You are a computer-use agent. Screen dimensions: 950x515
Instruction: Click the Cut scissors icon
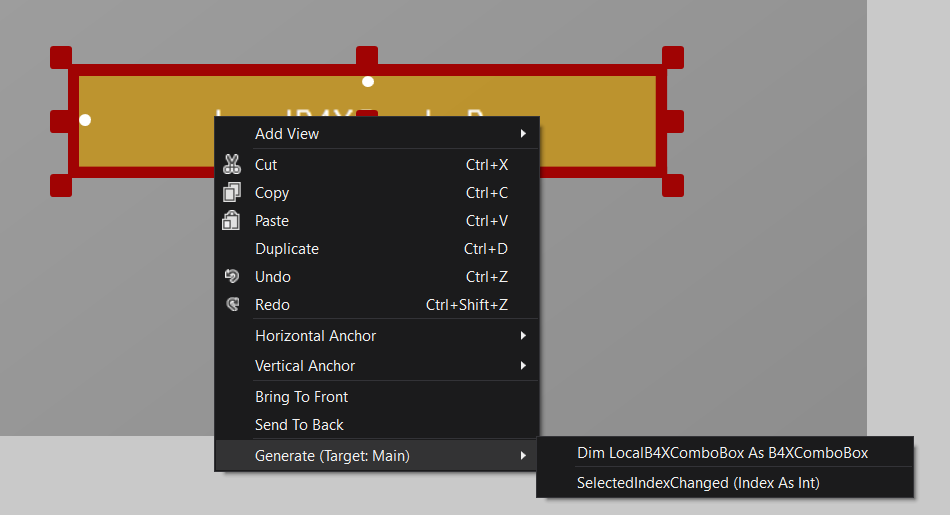pos(232,165)
